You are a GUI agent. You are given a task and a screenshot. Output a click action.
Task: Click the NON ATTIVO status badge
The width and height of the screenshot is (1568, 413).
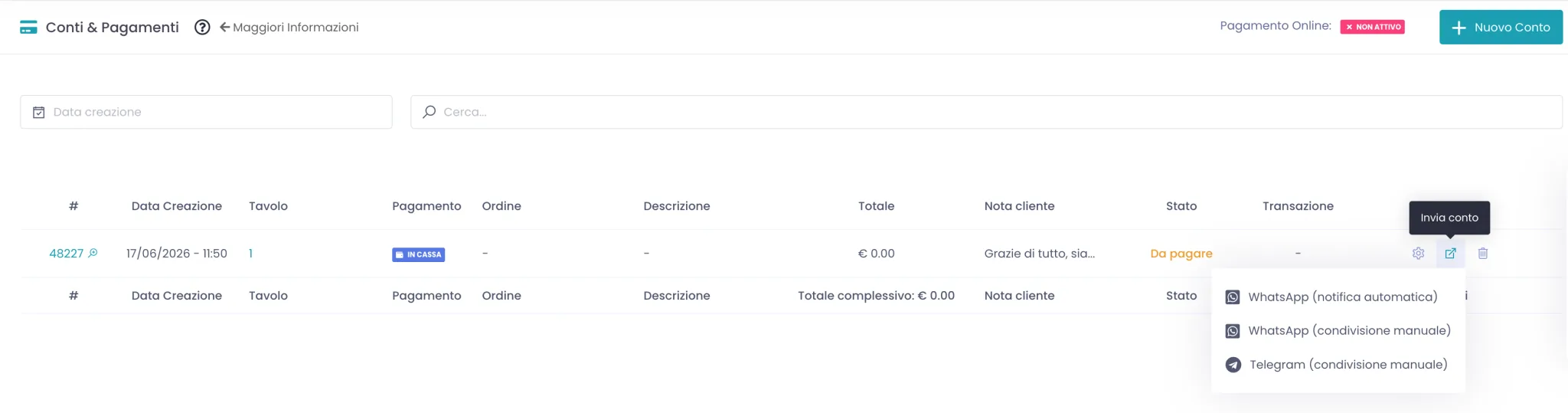(x=1372, y=27)
